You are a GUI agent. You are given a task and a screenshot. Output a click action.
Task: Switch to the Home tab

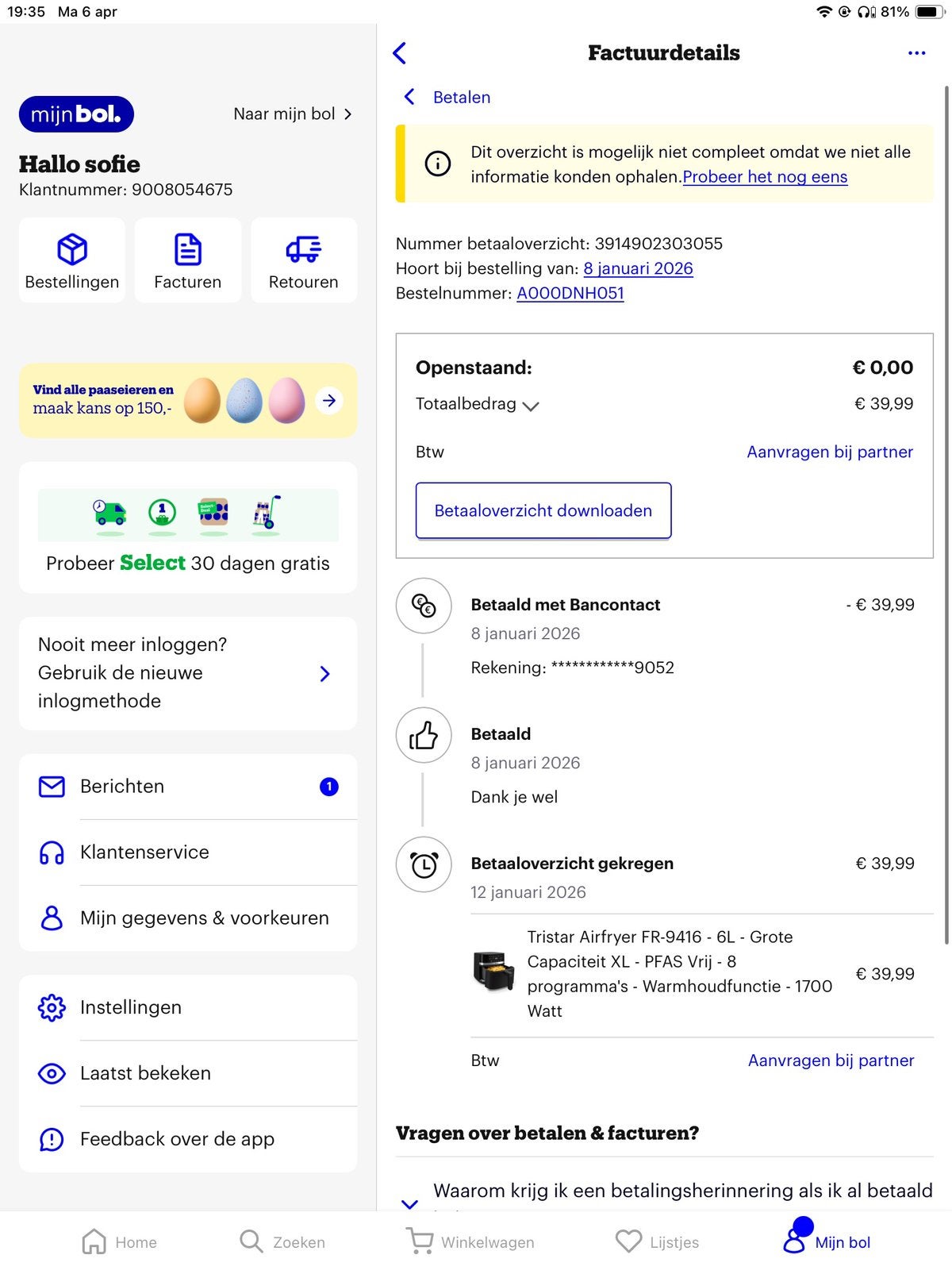tap(120, 1242)
